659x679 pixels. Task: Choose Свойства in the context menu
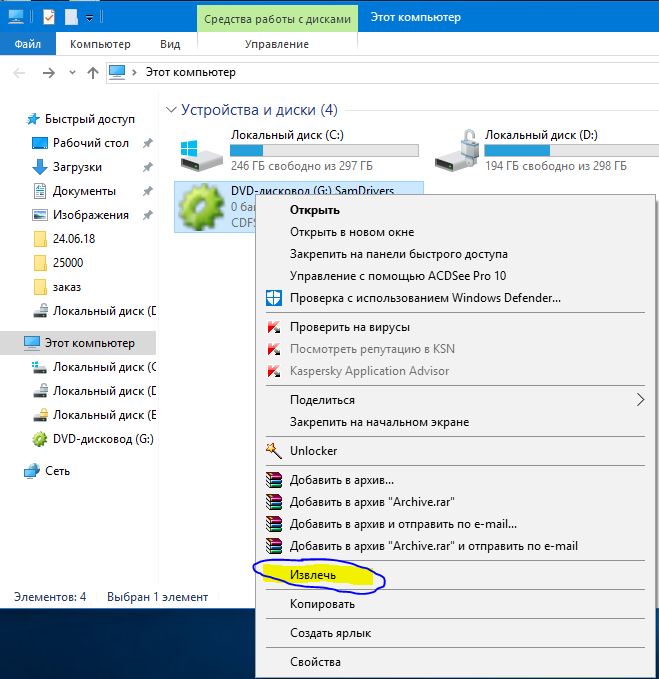click(315, 662)
